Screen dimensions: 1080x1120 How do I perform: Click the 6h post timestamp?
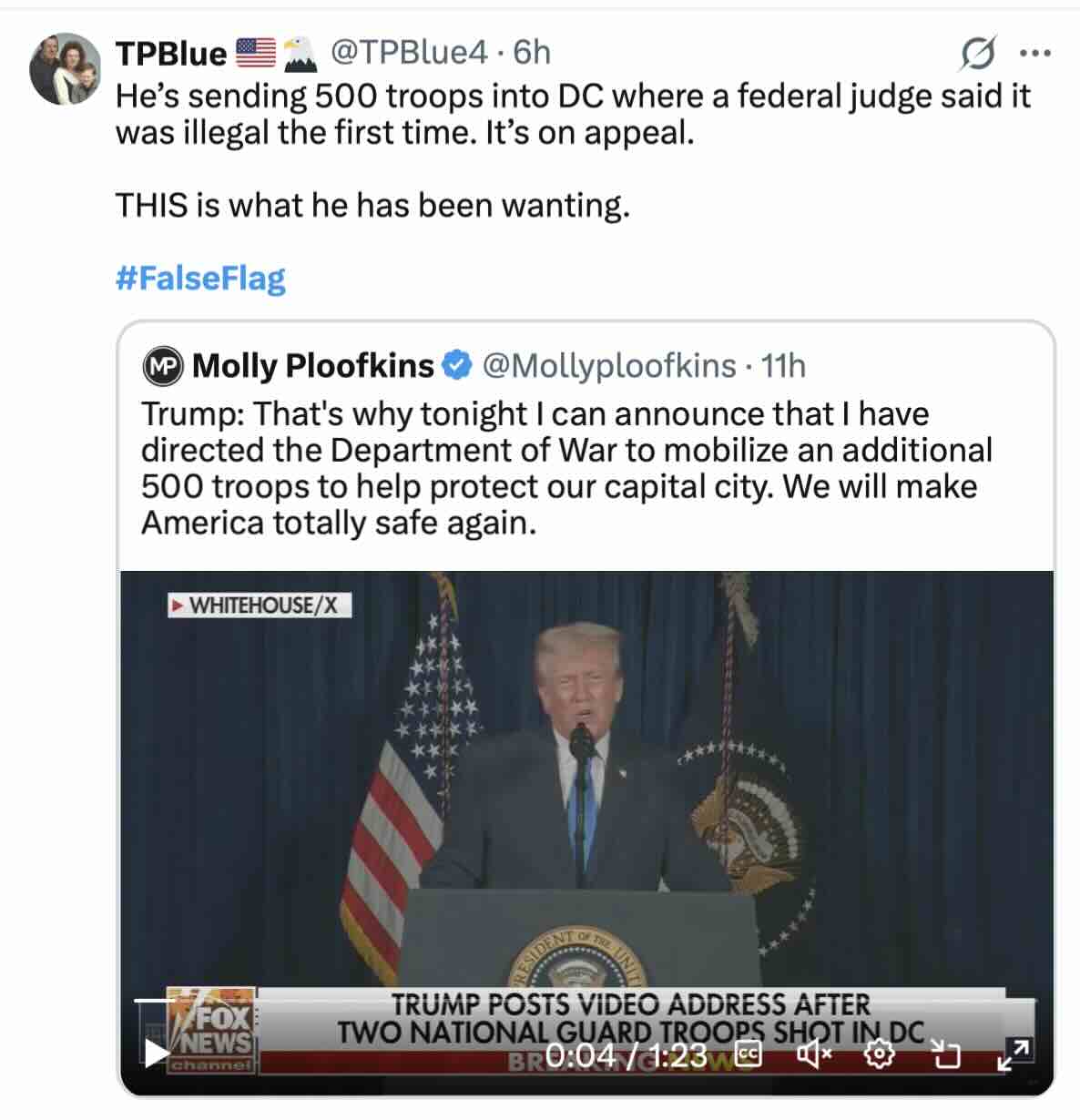pyautogui.click(x=533, y=53)
